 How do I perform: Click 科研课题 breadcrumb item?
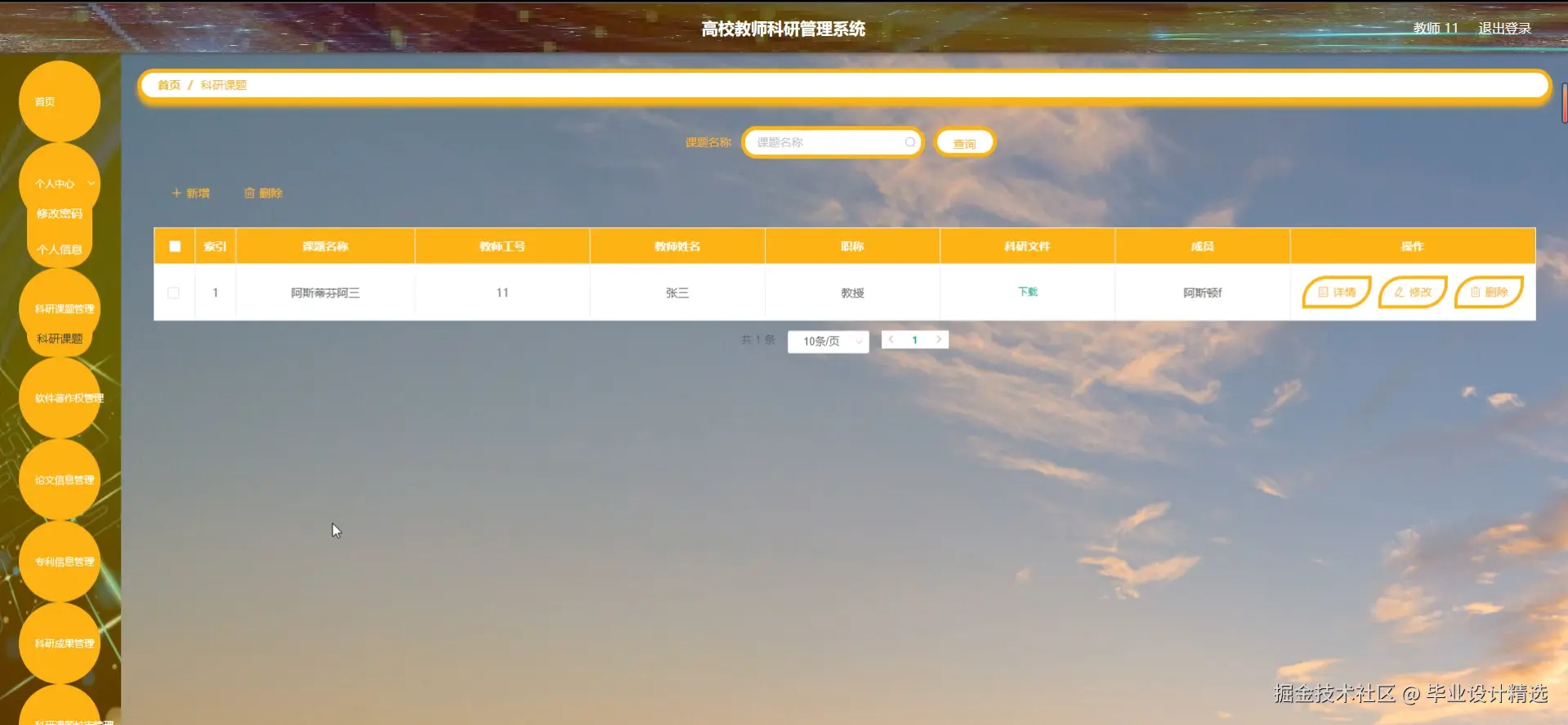pyautogui.click(x=223, y=85)
